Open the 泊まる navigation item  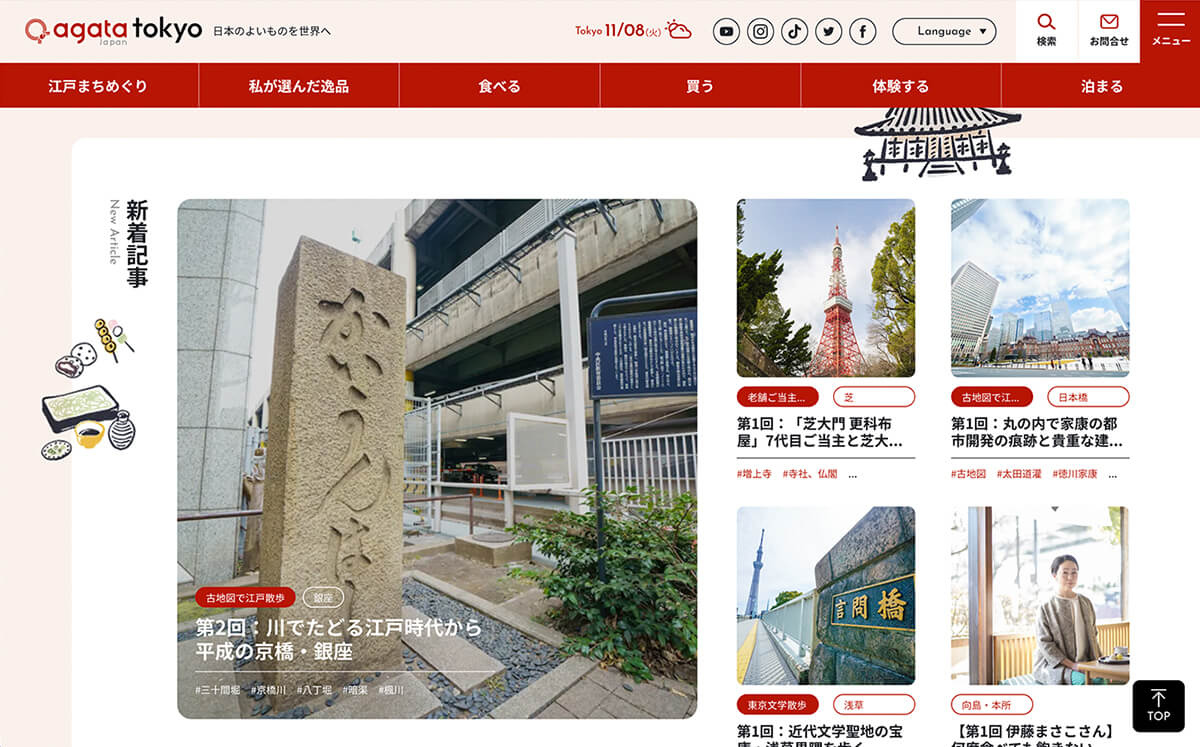(1101, 86)
